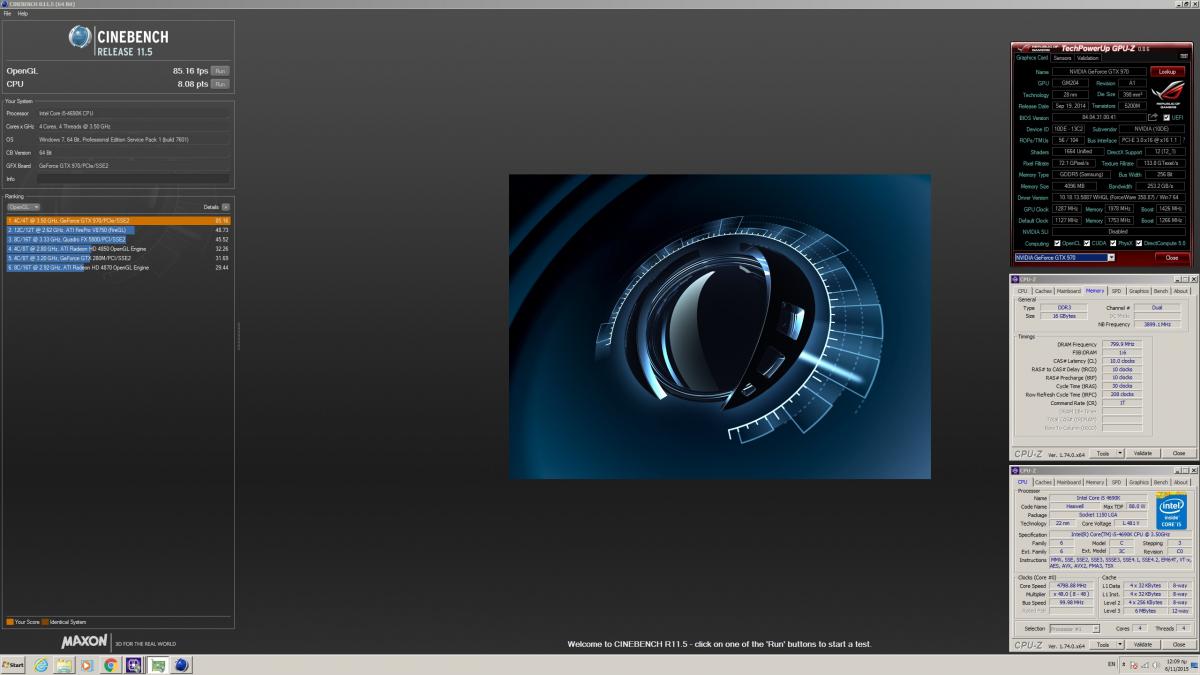Open SPD tab in lower CPU-Z window
This screenshot has height=675, width=1200.
pyautogui.click(x=1116, y=482)
